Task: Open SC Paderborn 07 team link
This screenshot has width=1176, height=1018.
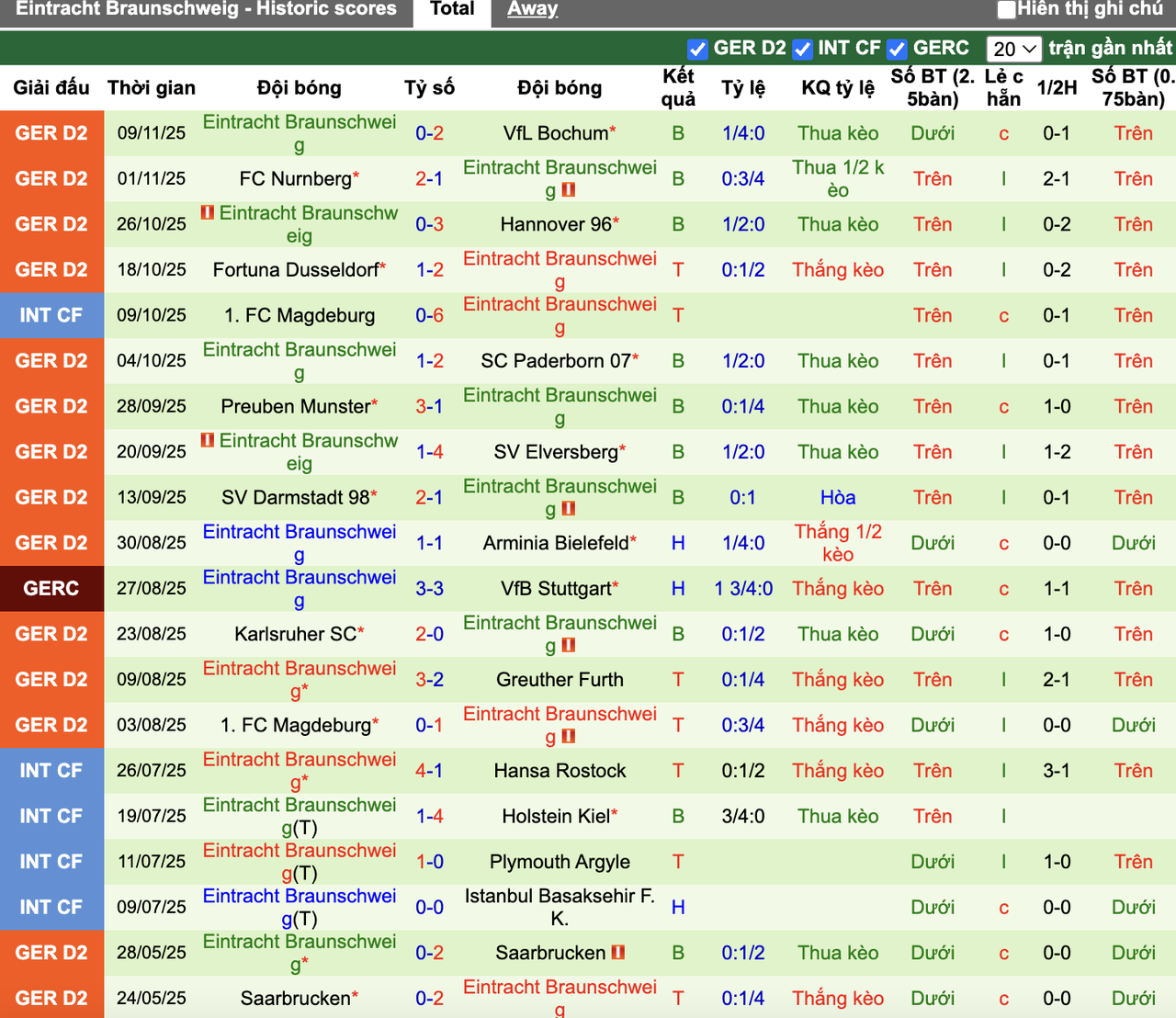Action: pos(556,361)
